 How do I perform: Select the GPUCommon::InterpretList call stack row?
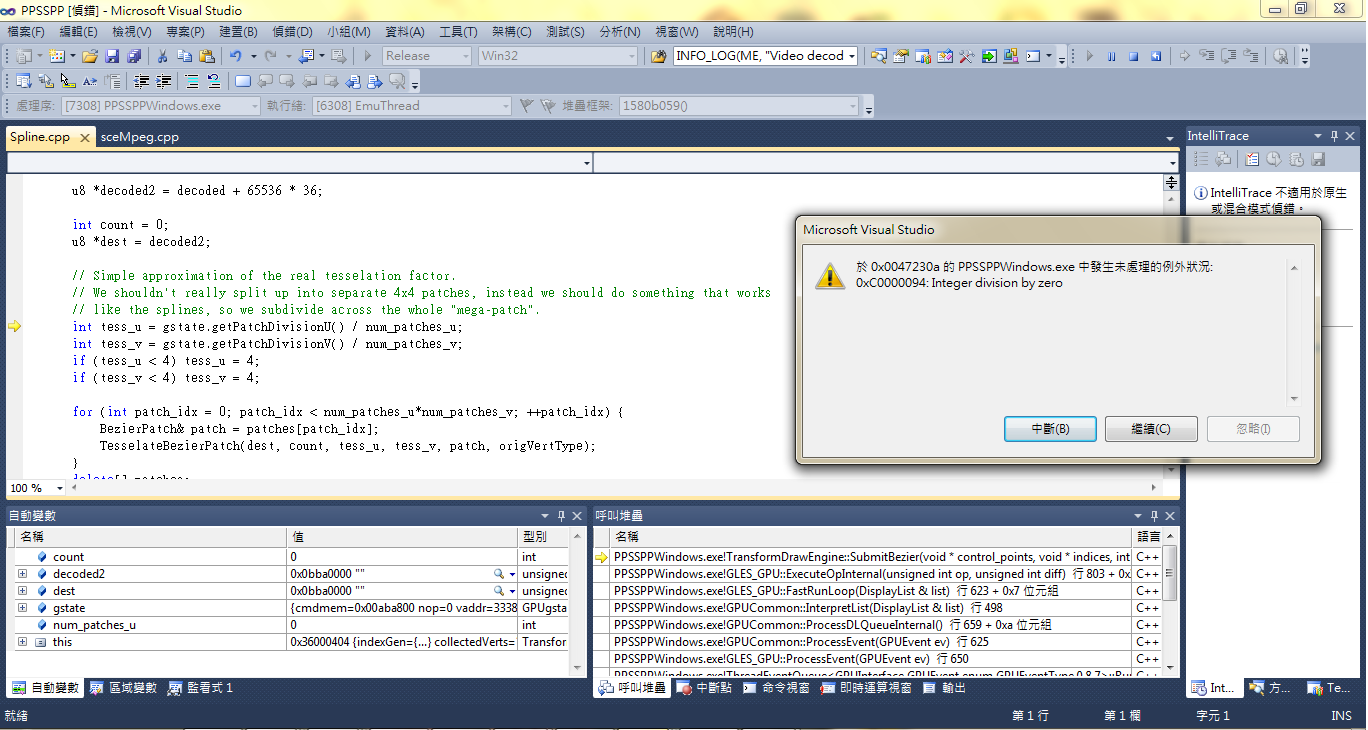(x=864, y=608)
